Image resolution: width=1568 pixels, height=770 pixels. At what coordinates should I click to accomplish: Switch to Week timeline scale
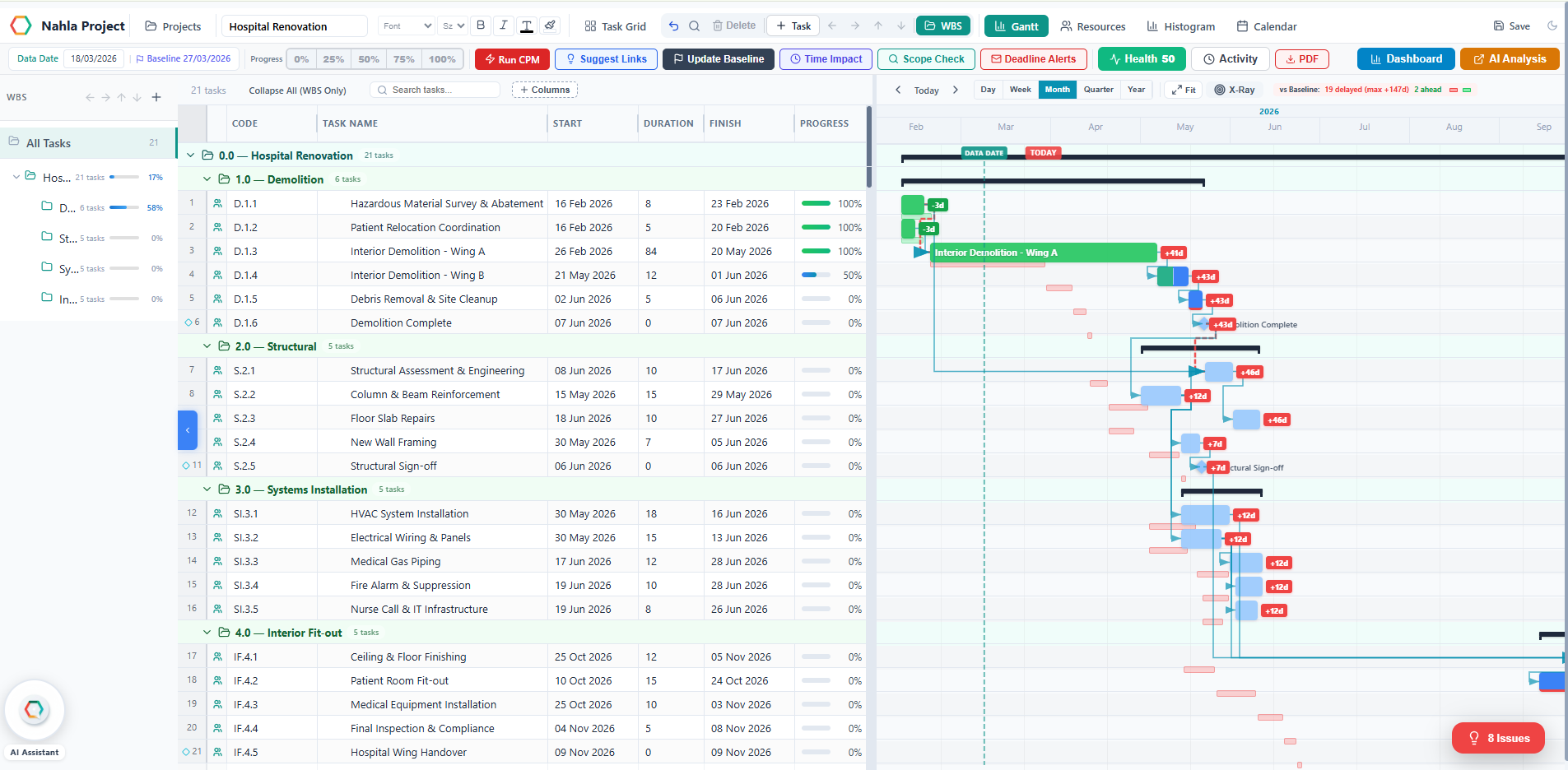[1020, 90]
